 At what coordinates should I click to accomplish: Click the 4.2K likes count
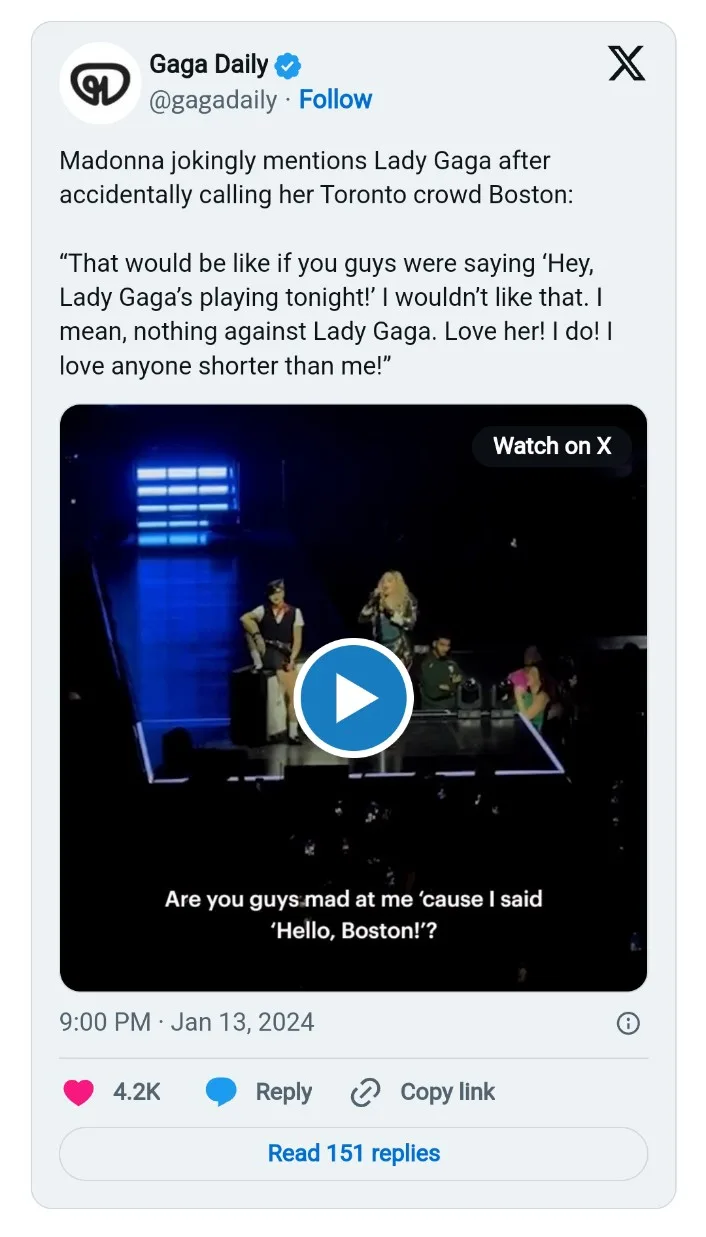point(137,1092)
